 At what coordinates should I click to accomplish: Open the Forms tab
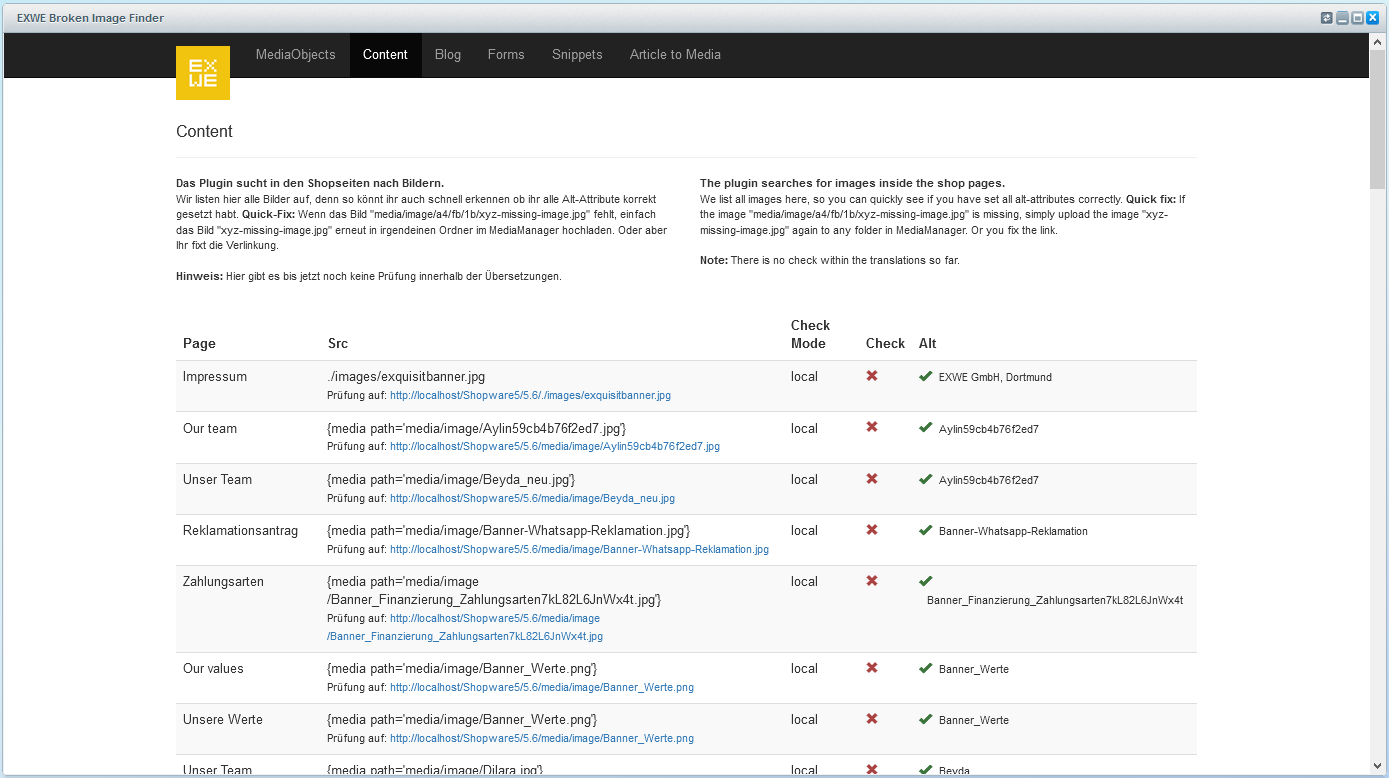click(506, 55)
